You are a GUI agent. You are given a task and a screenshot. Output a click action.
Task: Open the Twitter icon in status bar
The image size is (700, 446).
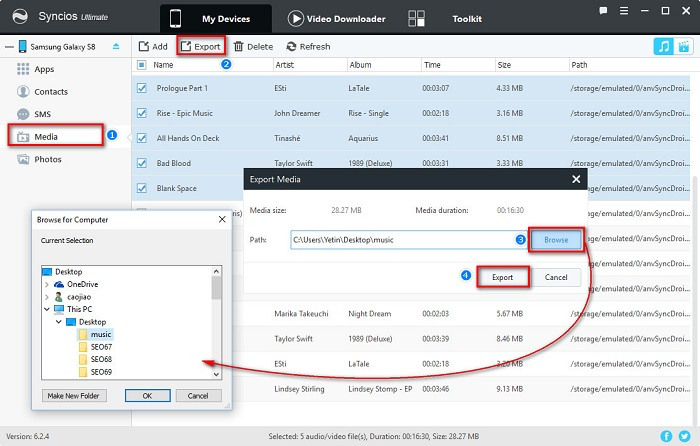[684, 436]
